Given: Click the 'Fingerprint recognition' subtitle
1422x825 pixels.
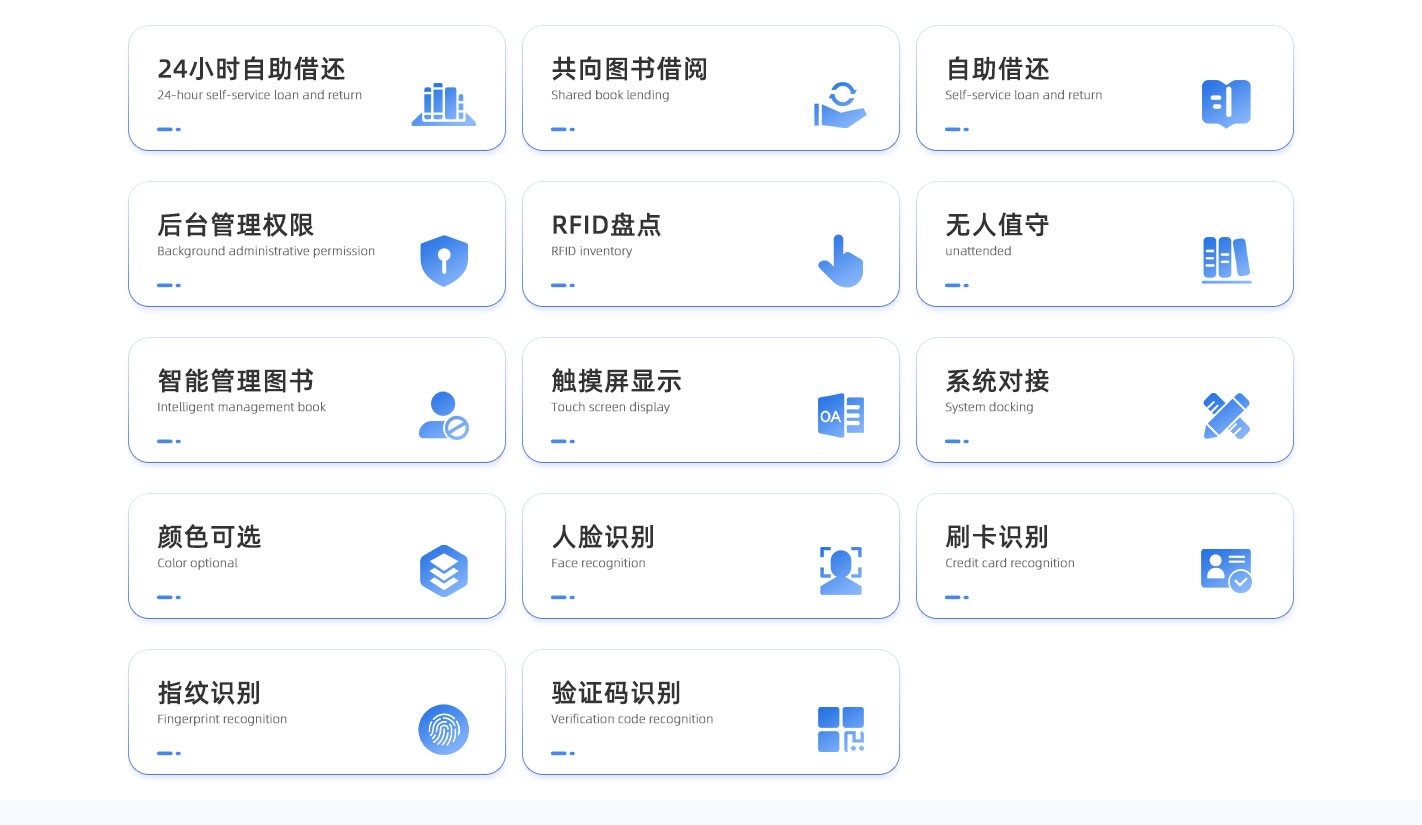Looking at the screenshot, I should 222,719.
